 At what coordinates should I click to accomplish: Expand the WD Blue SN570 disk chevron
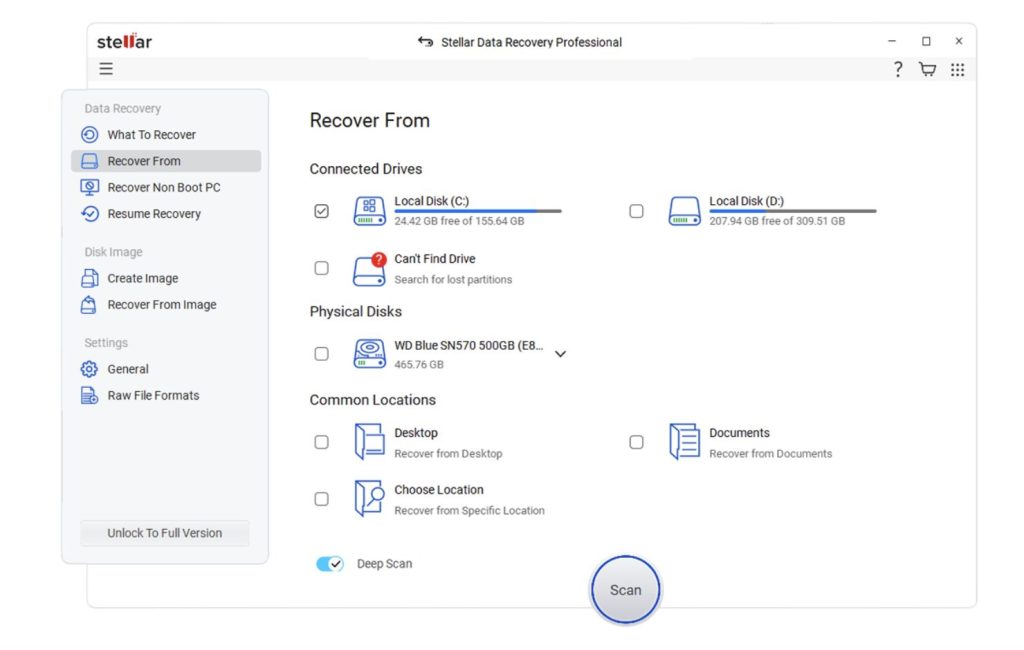click(560, 354)
